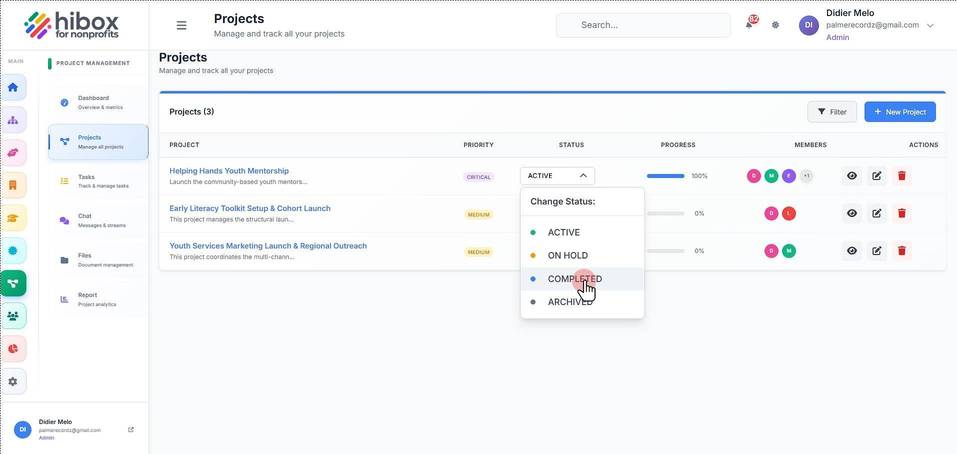Click the PROGRESS column header
957x454 pixels.
click(677, 145)
